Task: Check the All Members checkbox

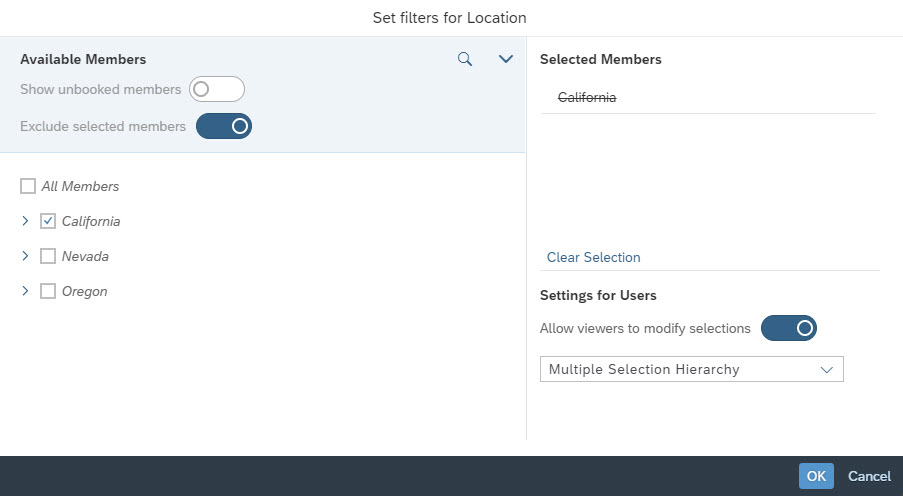Action: tap(28, 186)
